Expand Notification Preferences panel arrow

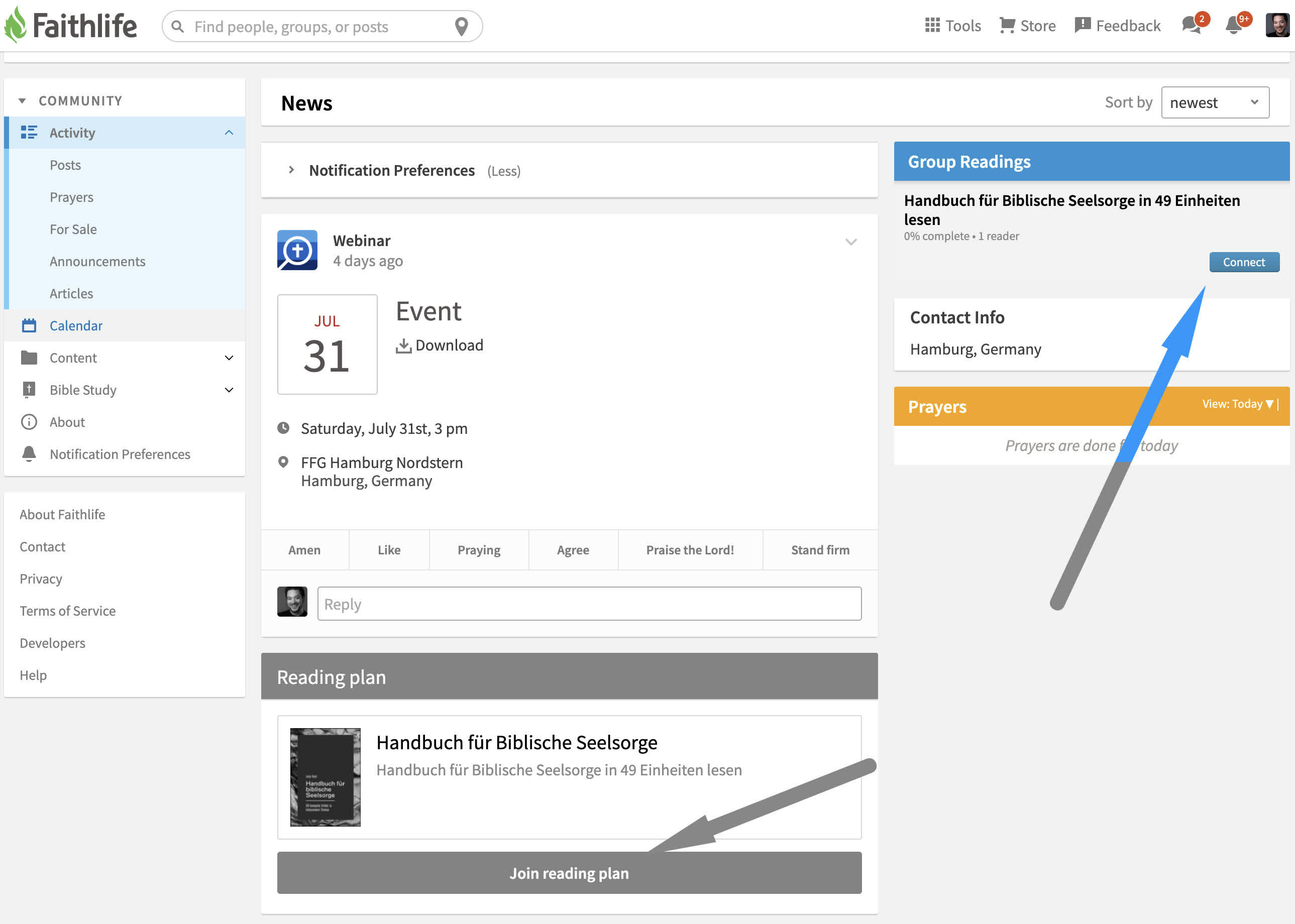[x=291, y=170]
